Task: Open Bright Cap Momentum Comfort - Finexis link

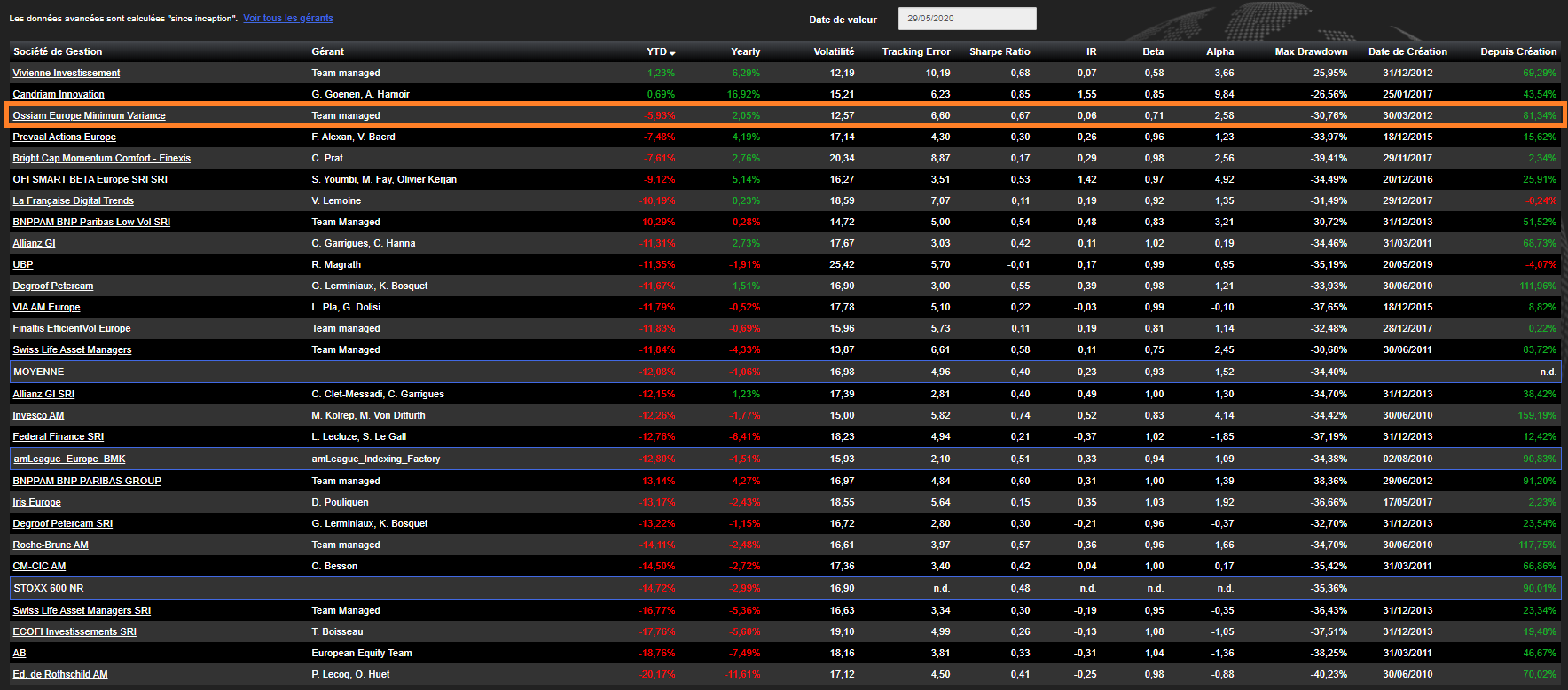Action: click(101, 158)
